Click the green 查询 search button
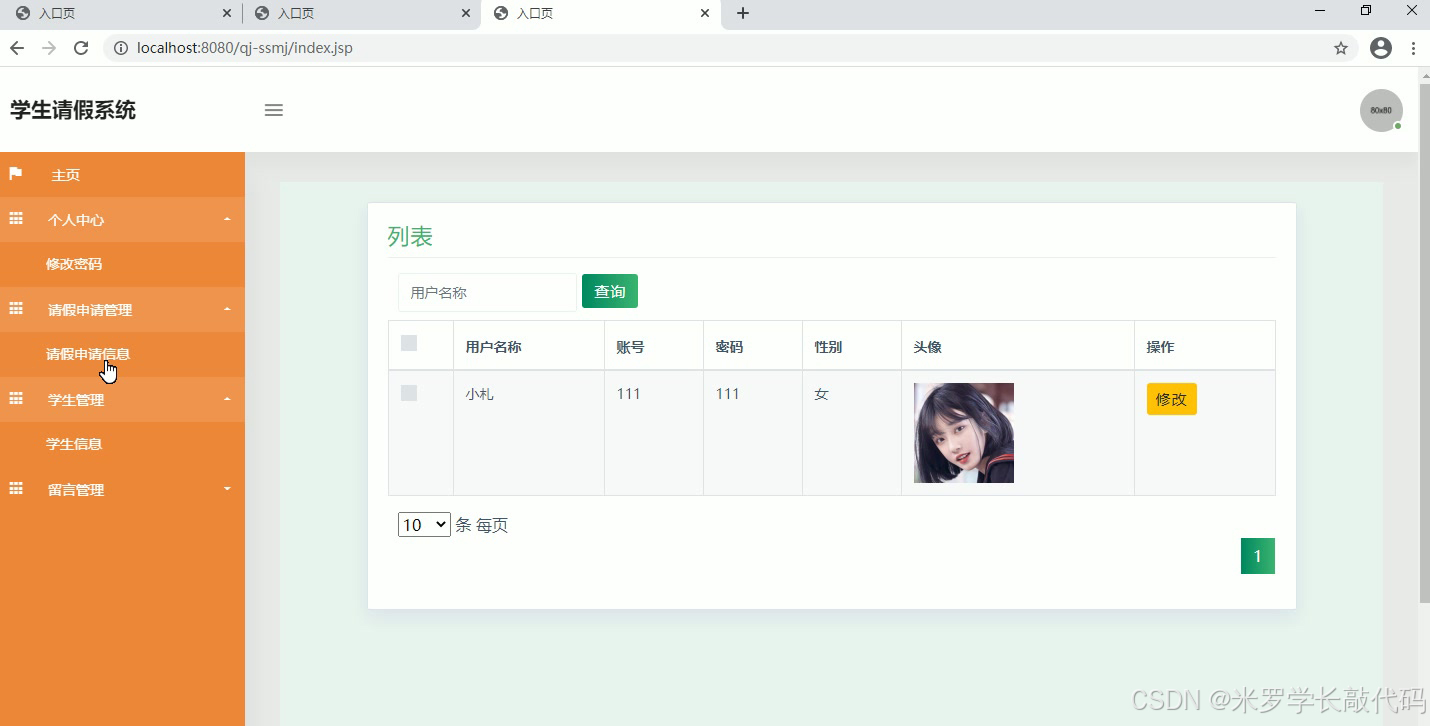This screenshot has width=1430, height=726. (x=609, y=291)
